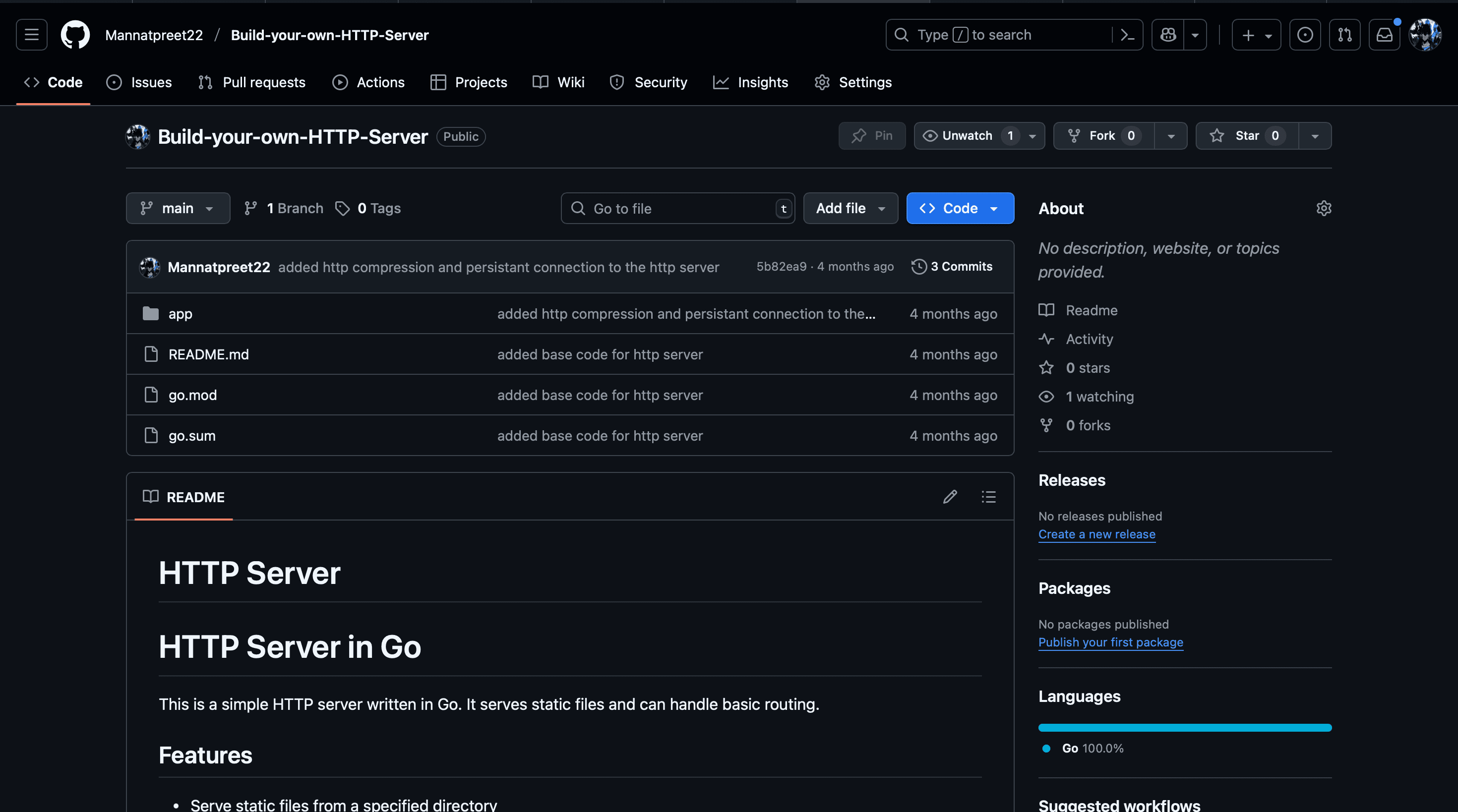Open Star lists dropdown arrow

pyautogui.click(x=1315, y=136)
